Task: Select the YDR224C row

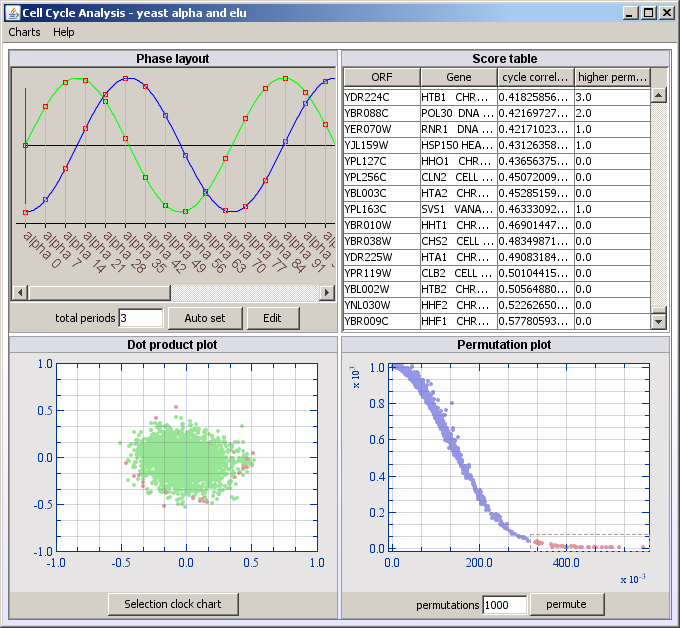Action: coord(497,97)
